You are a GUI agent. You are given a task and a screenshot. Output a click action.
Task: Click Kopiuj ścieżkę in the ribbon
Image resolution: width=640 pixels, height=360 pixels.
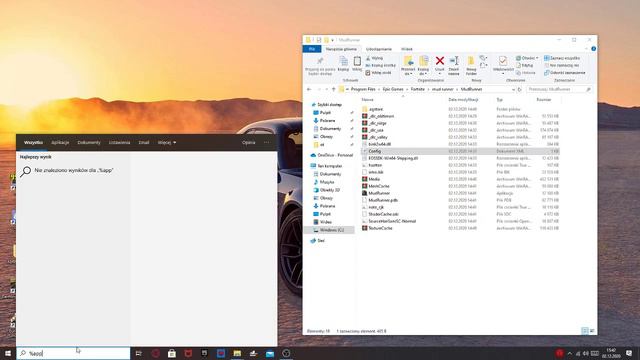pyautogui.click(x=380, y=65)
